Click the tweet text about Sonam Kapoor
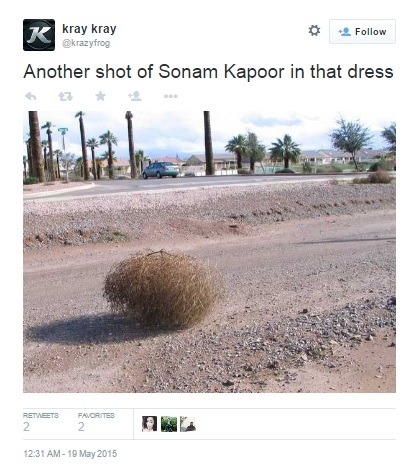 tap(208, 72)
